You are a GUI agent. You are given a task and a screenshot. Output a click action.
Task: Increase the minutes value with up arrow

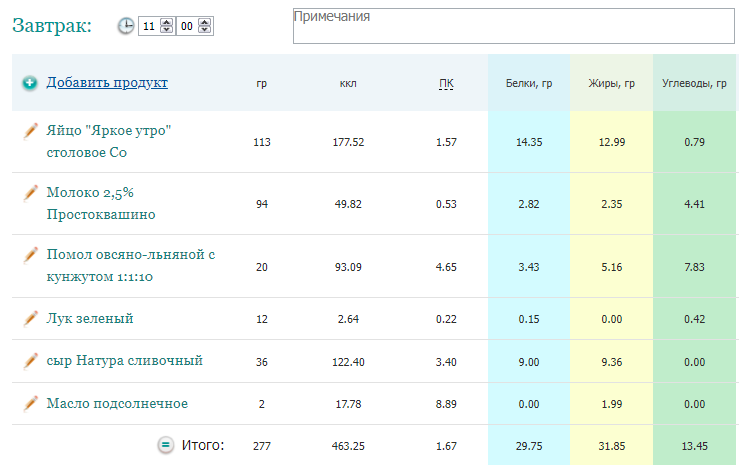click(x=205, y=22)
